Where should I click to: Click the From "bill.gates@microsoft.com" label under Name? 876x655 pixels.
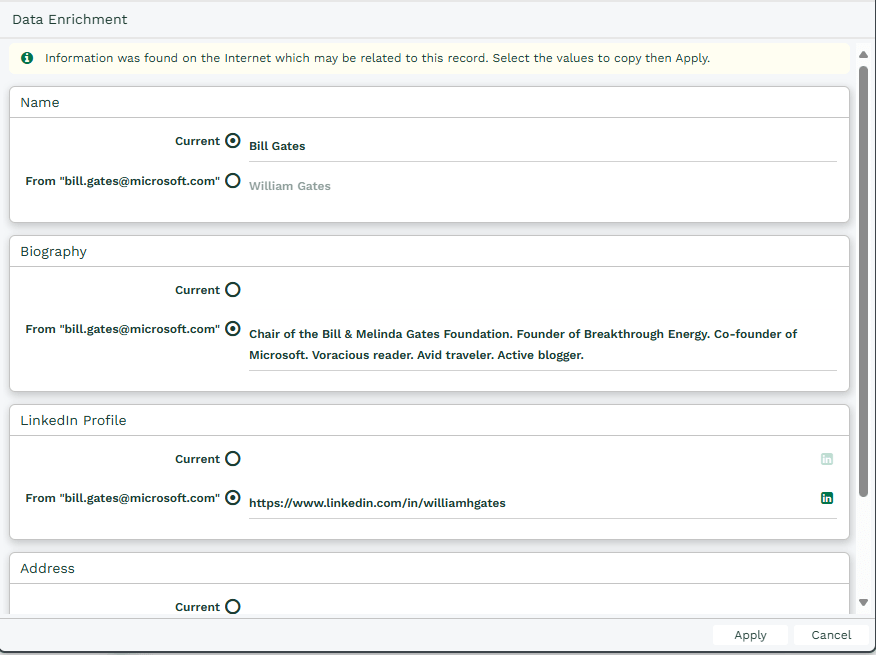[x=122, y=181]
